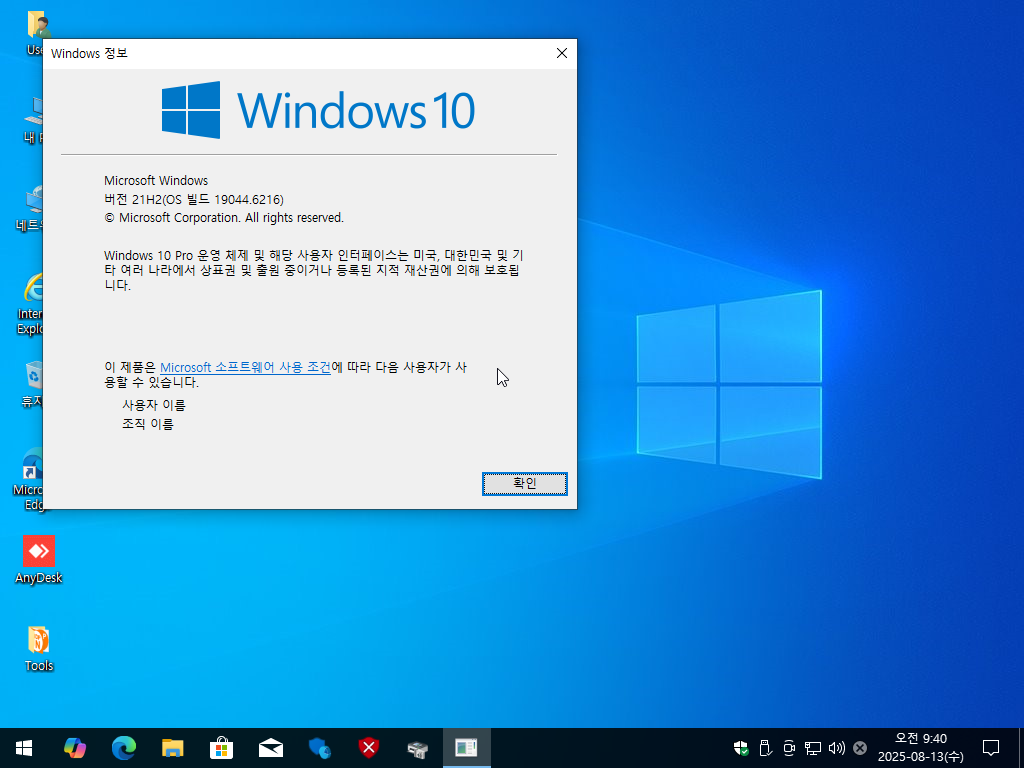Select the 내 PC desktop icon

pyautogui.click(x=33, y=121)
